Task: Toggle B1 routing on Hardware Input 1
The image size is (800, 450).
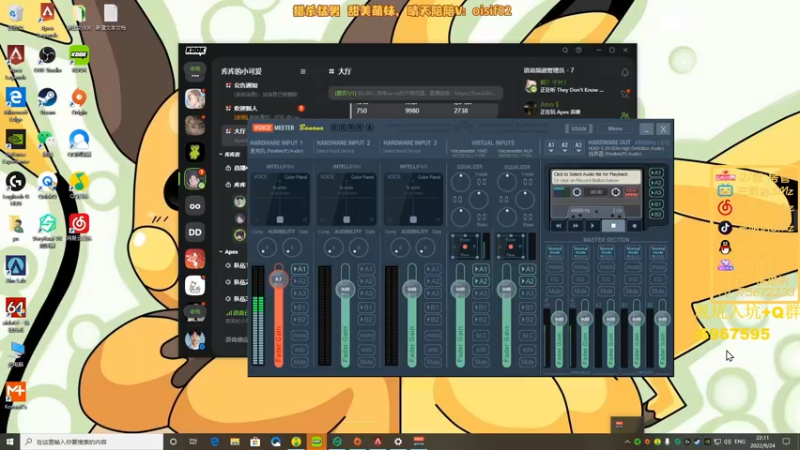Action: (x=299, y=307)
